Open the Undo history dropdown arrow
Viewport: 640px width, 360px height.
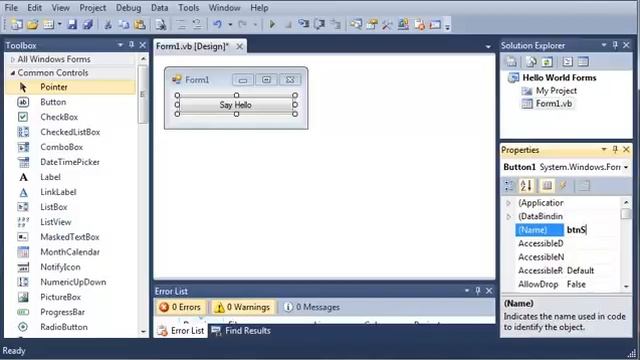(x=230, y=25)
